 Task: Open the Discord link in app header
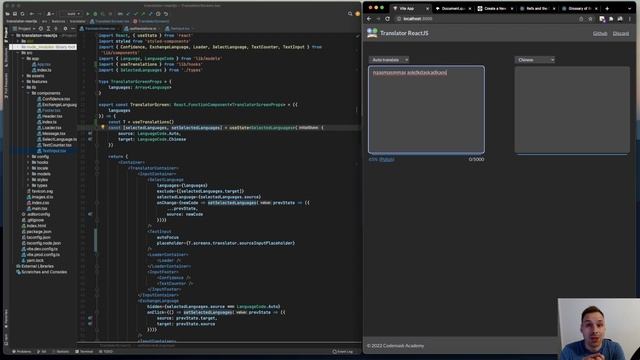coord(621,33)
